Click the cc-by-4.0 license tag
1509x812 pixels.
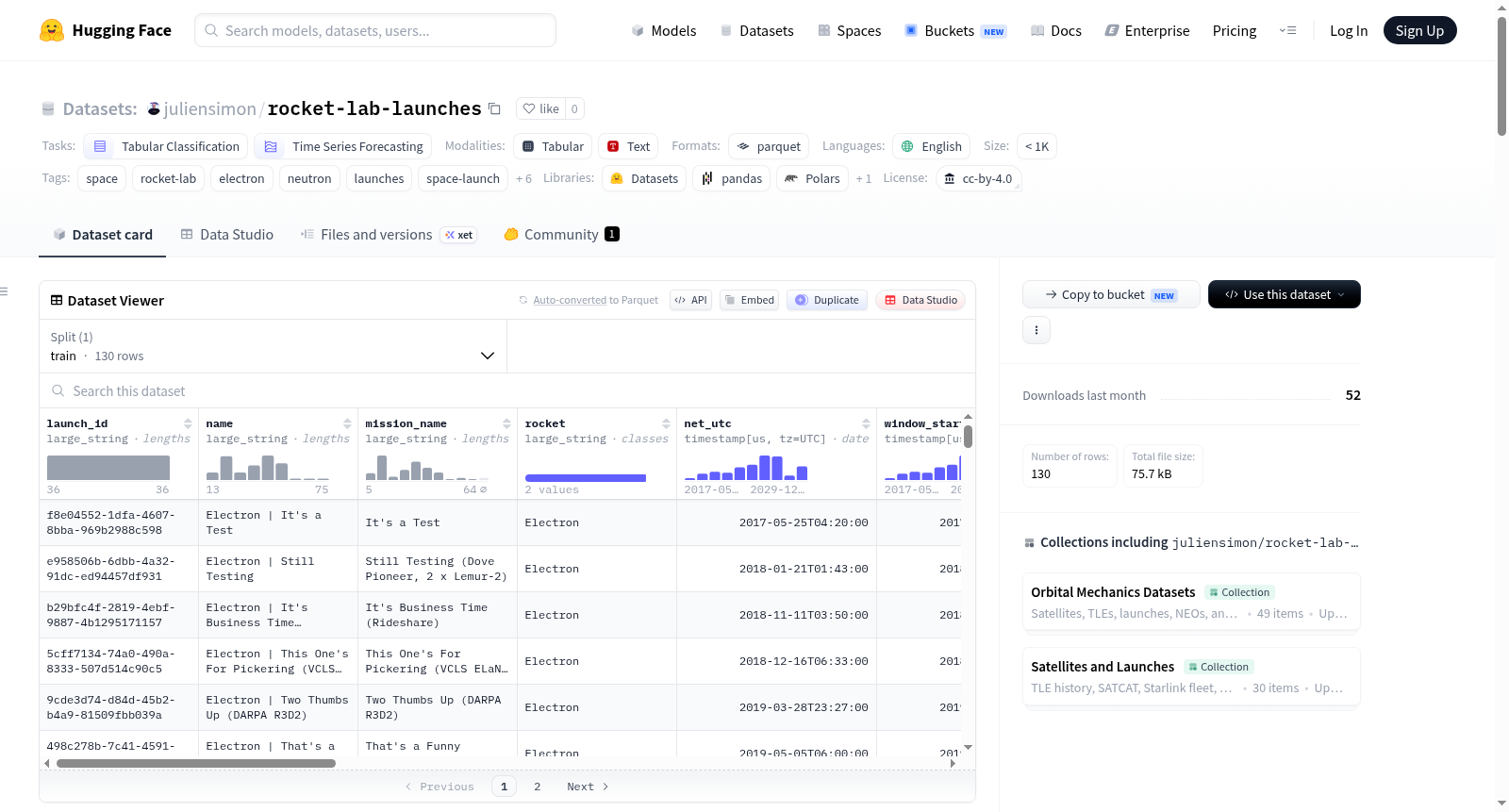[978, 179]
